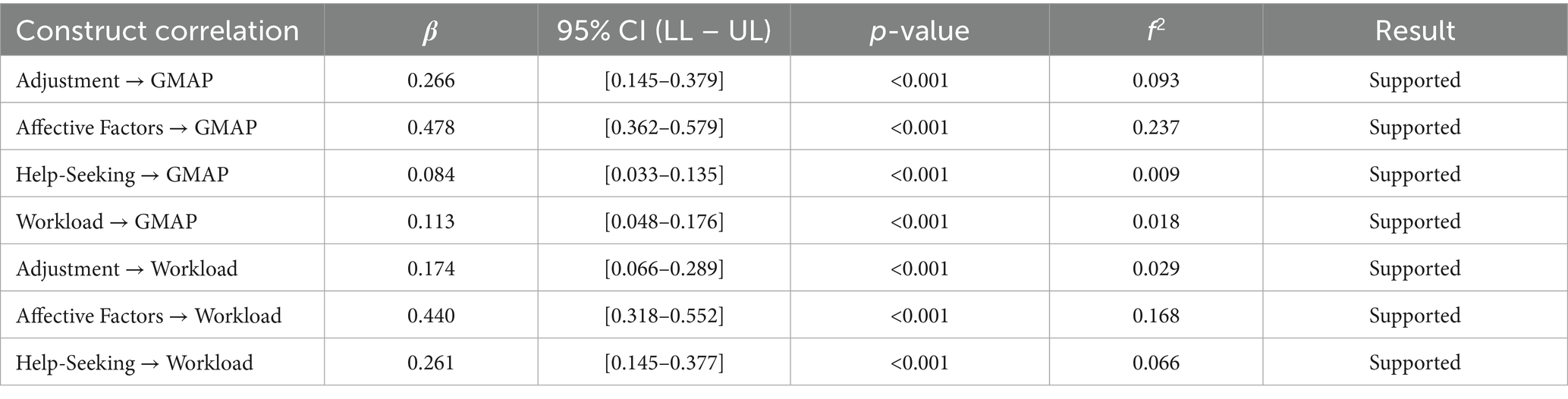Click the "Help-Seeking → GMAP" row label
The width and height of the screenshot is (1568, 399).
click(x=122, y=174)
